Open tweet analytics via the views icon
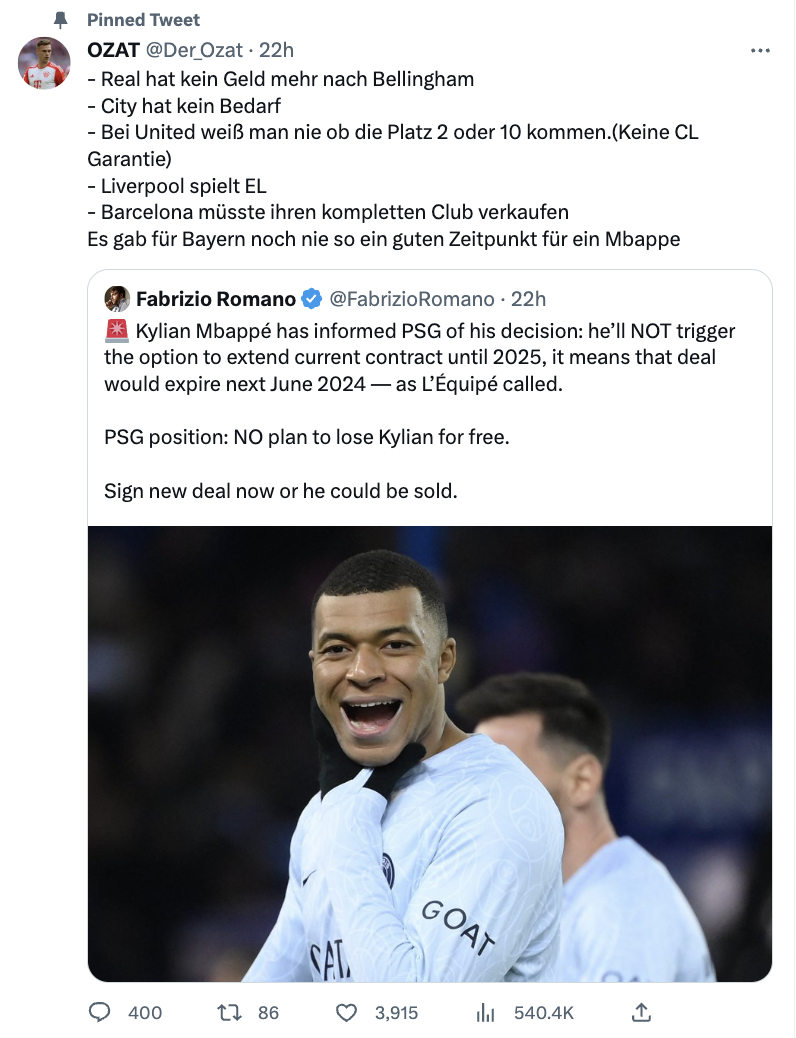The height and width of the screenshot is (1038, 796). pos(485,1013)
